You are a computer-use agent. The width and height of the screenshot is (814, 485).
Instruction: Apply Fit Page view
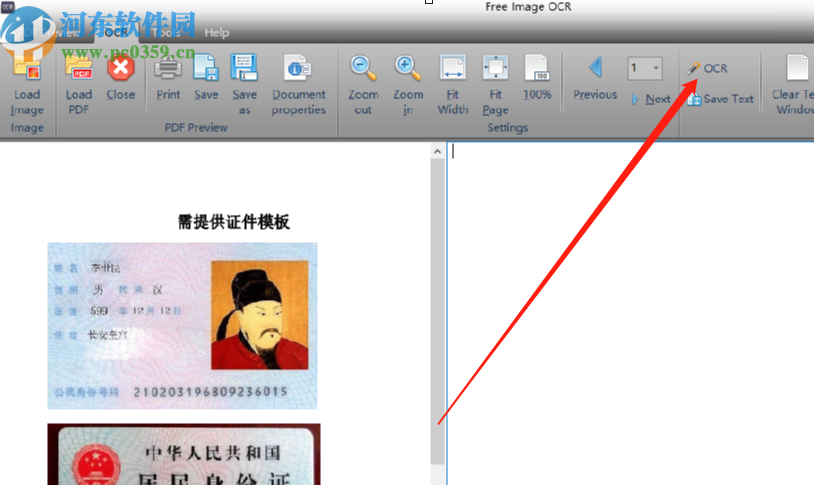pyautogui.click(x=495, y=85)
